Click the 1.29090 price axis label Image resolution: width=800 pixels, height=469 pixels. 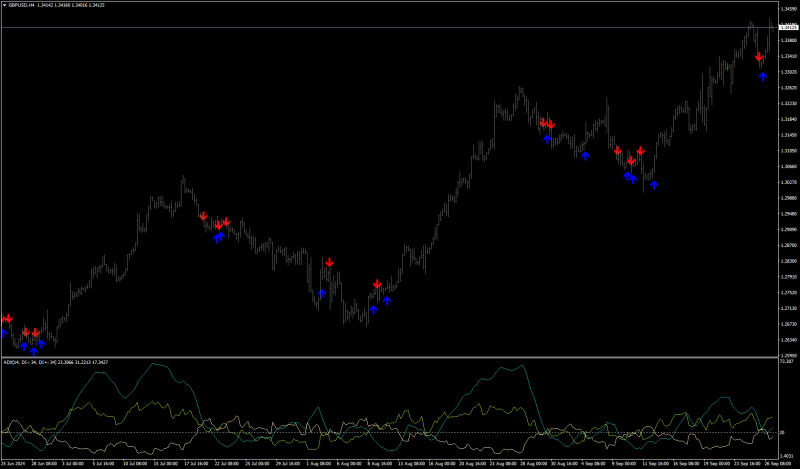pyautogui.click(x=789, y=230)
